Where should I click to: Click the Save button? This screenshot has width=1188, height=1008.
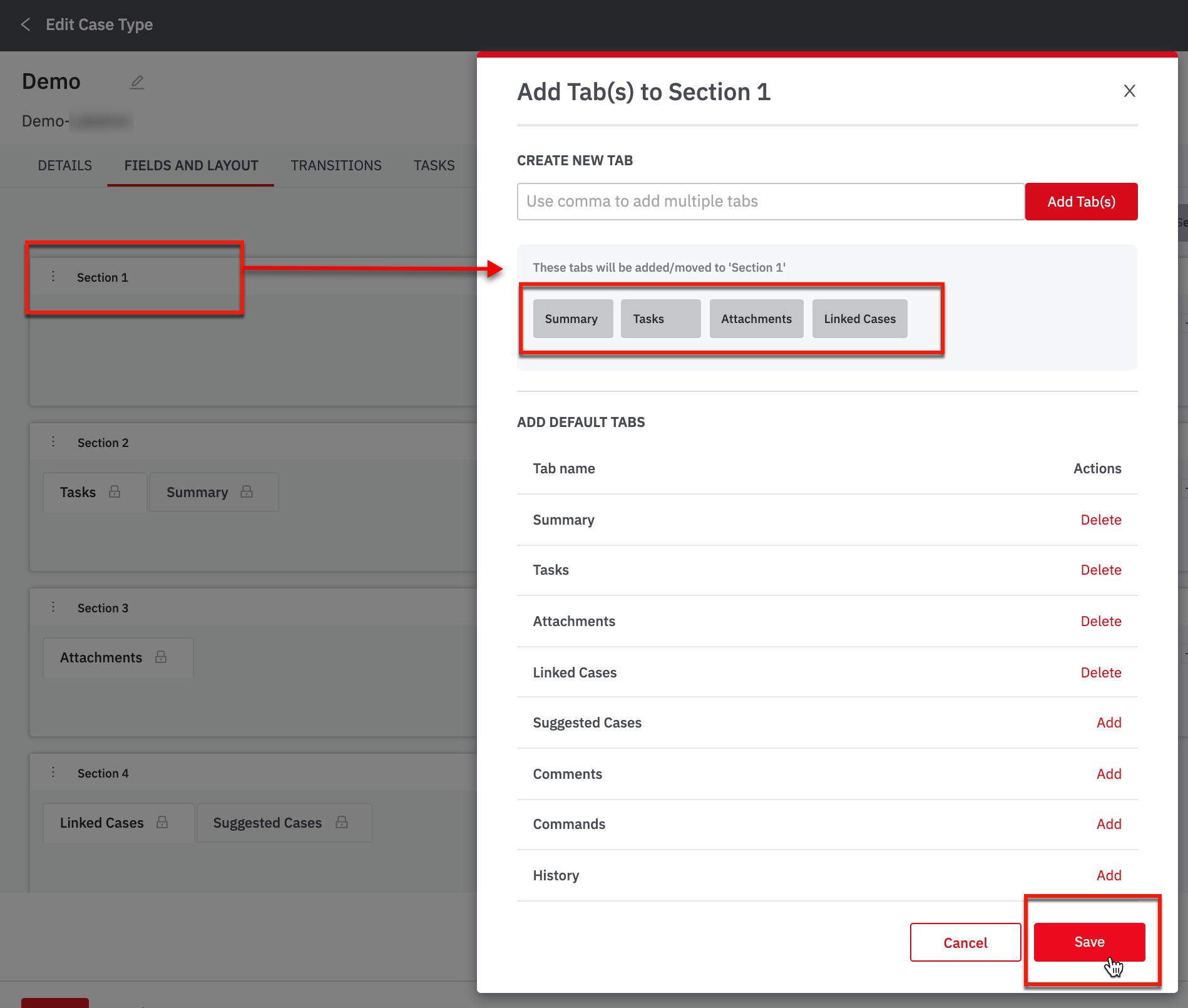point(1089,942)
